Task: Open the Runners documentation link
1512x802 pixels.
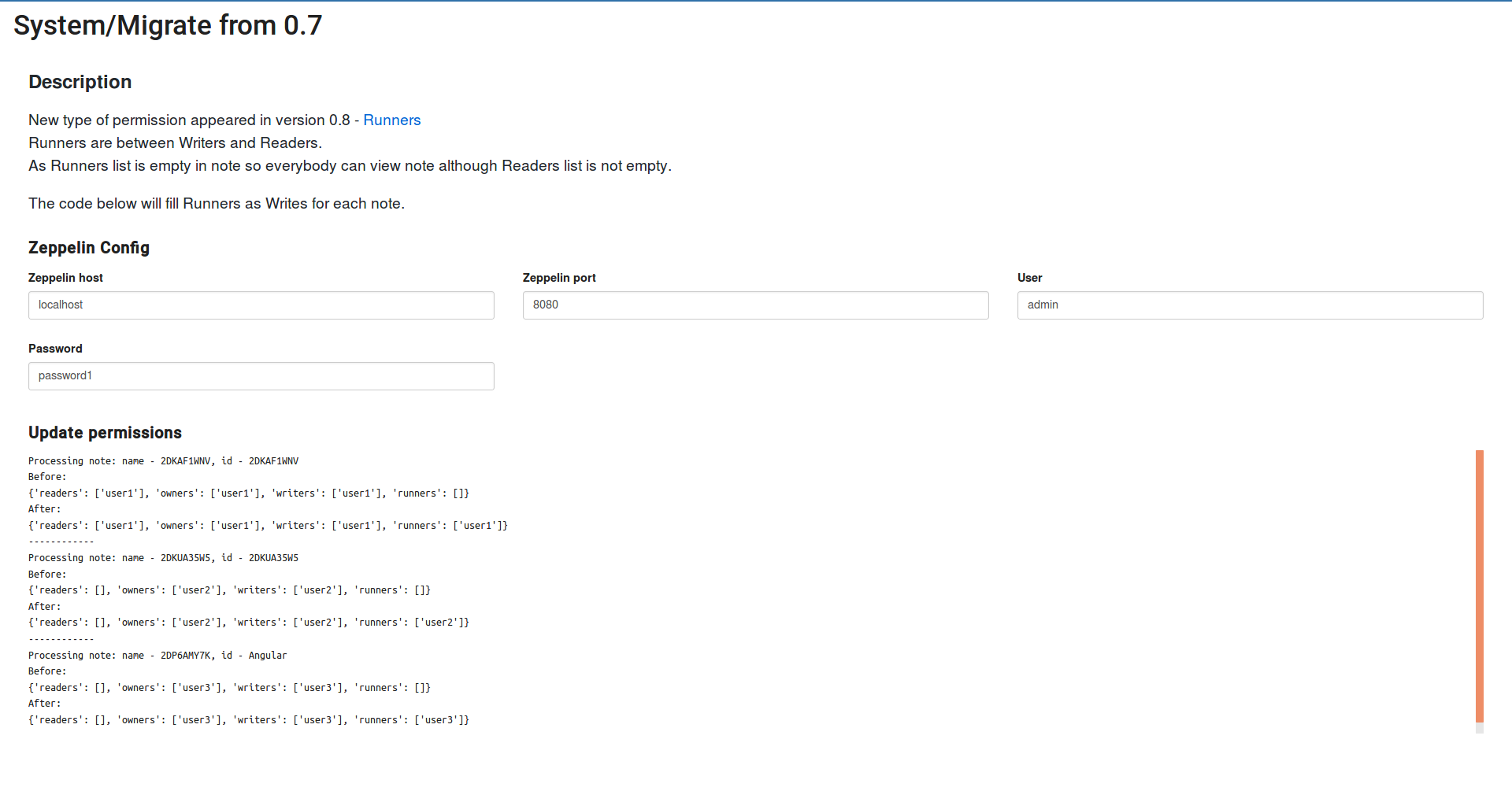Action: (x=391, y=120)
